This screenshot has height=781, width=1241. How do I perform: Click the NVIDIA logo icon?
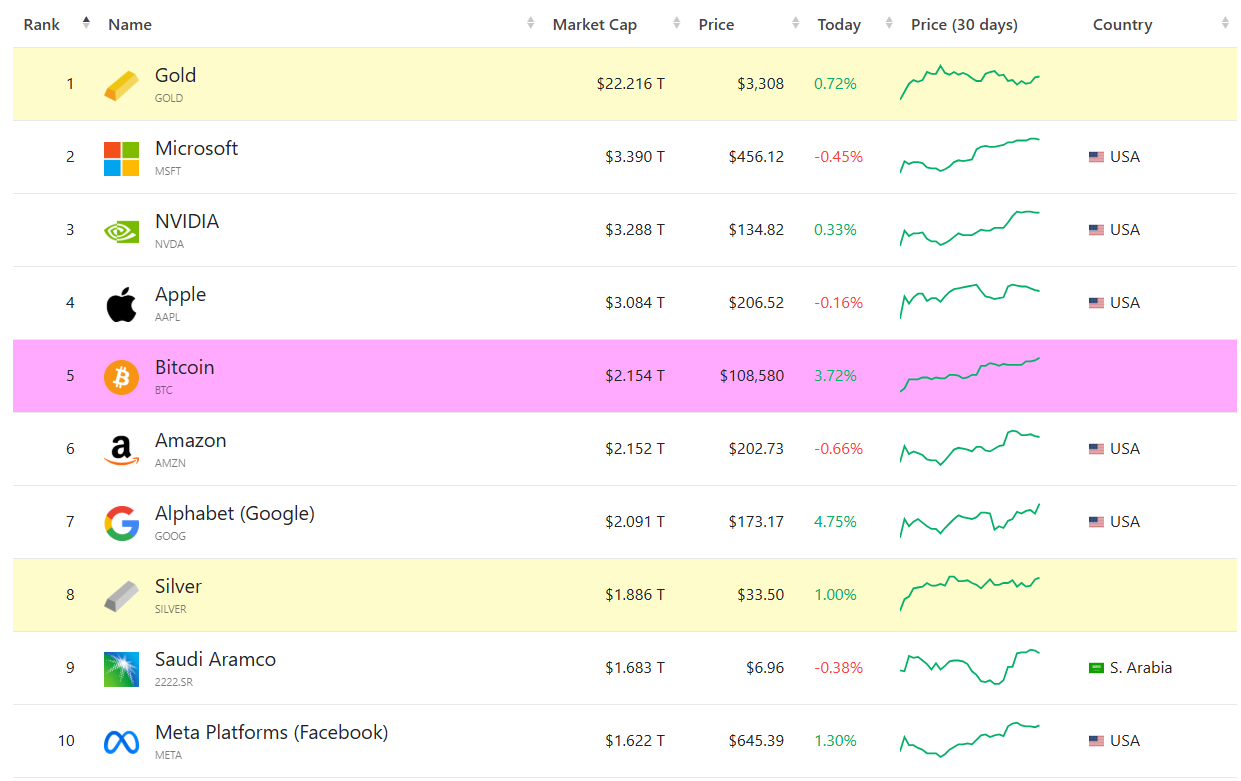121,231
